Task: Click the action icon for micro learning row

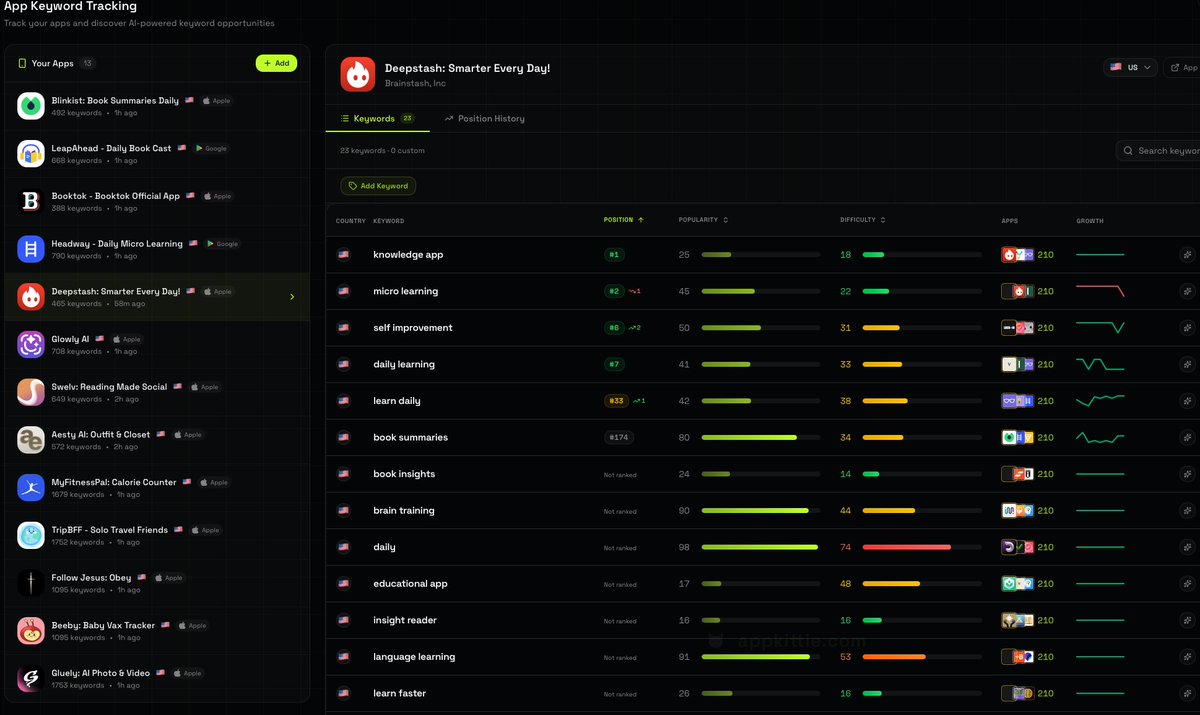Action: tap(1187, 291)
